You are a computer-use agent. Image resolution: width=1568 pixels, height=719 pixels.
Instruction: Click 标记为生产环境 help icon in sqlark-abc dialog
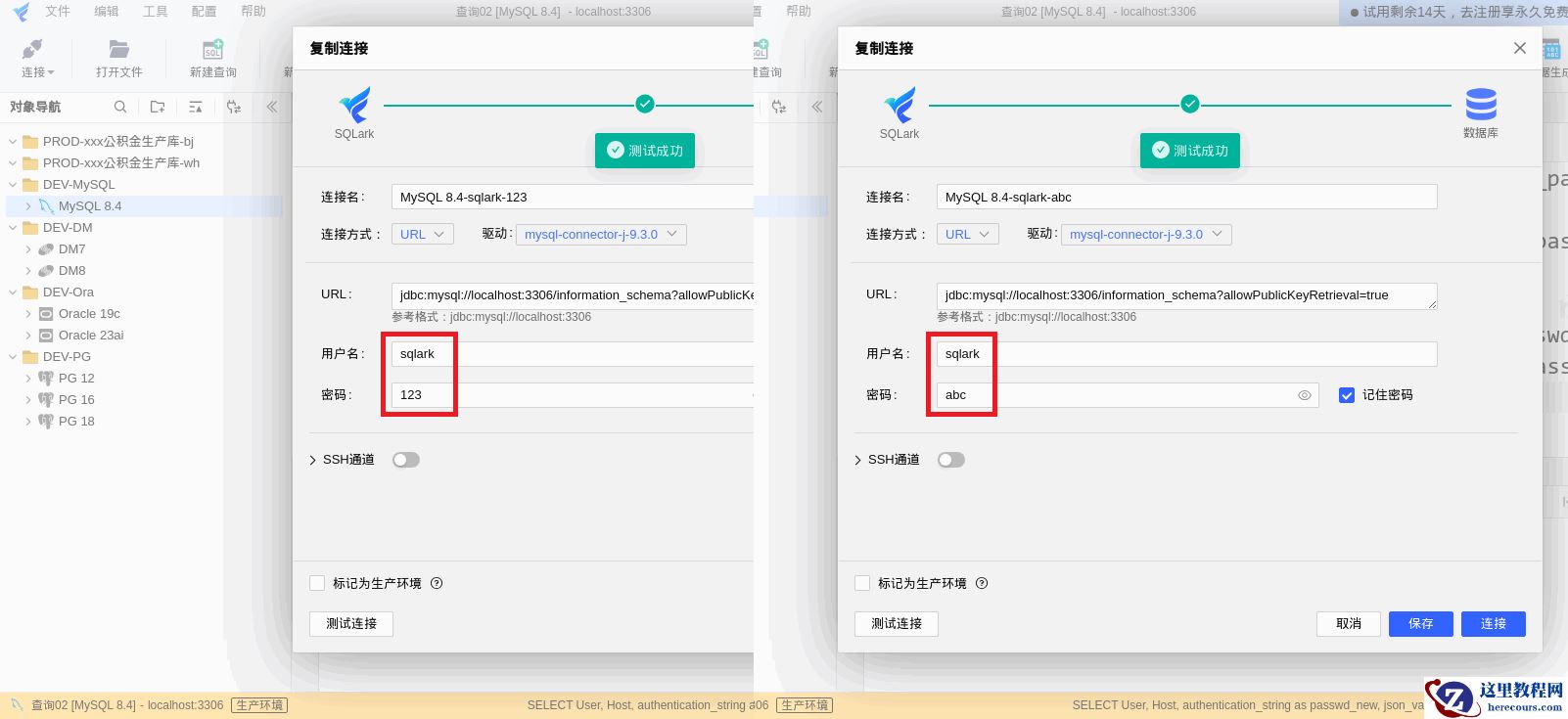pos(982,583)
